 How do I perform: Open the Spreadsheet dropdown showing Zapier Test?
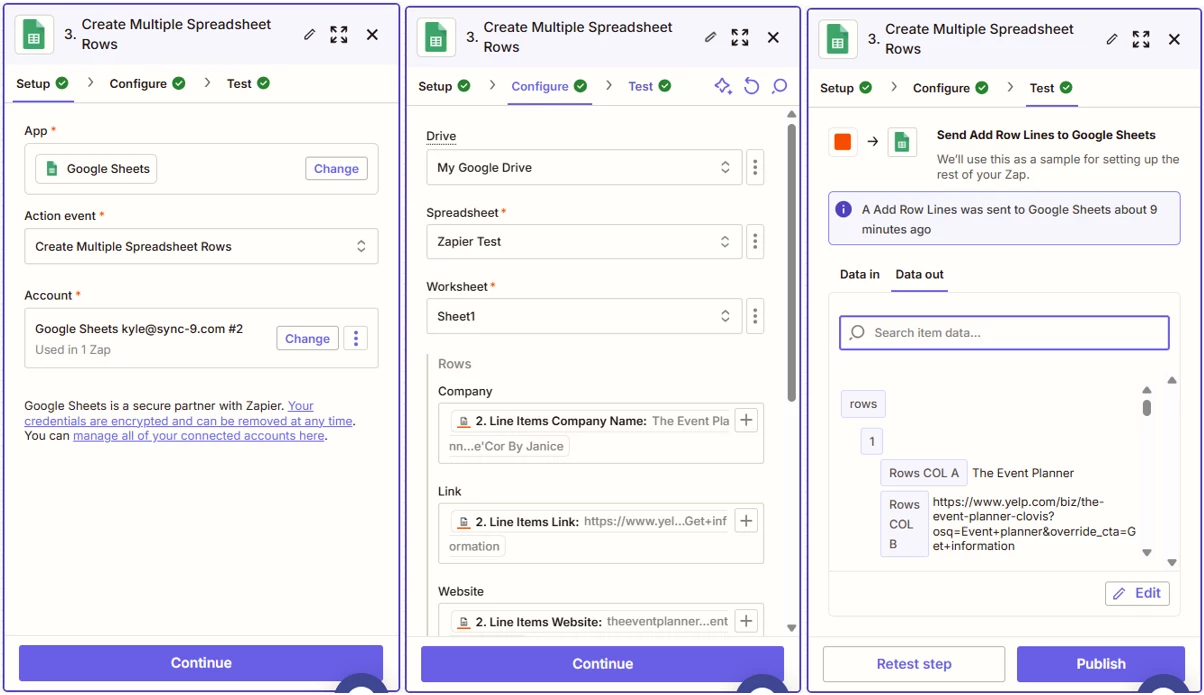click(584, 242)
